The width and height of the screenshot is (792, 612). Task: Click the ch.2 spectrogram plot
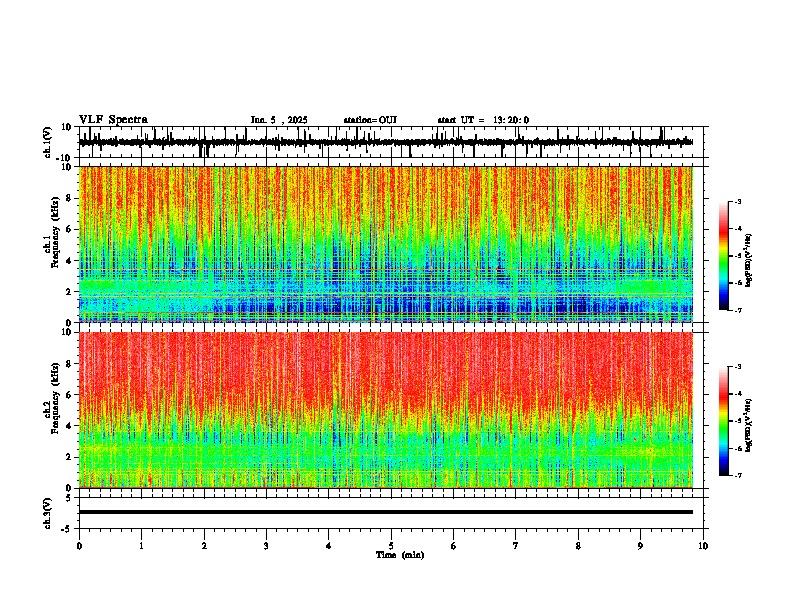click(x=386, y=410)
